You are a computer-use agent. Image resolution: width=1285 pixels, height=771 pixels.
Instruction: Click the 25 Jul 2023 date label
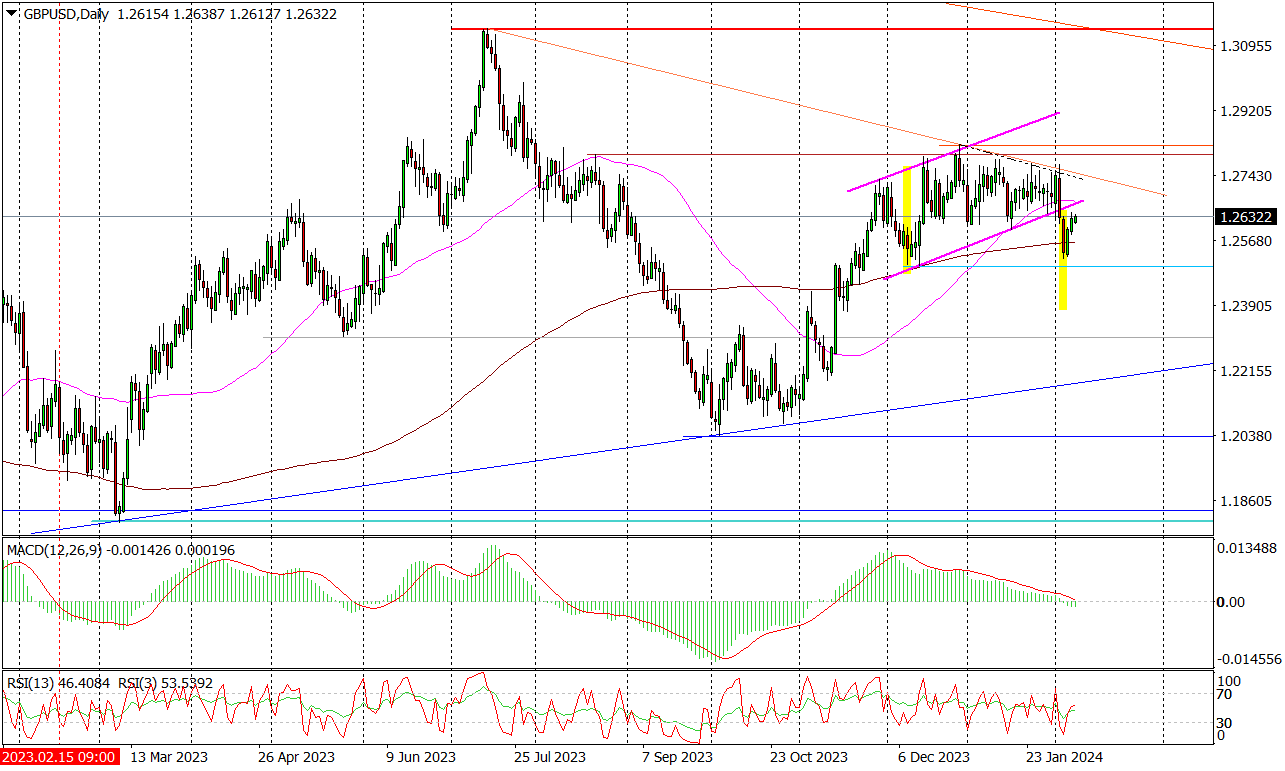click(548, 757)
